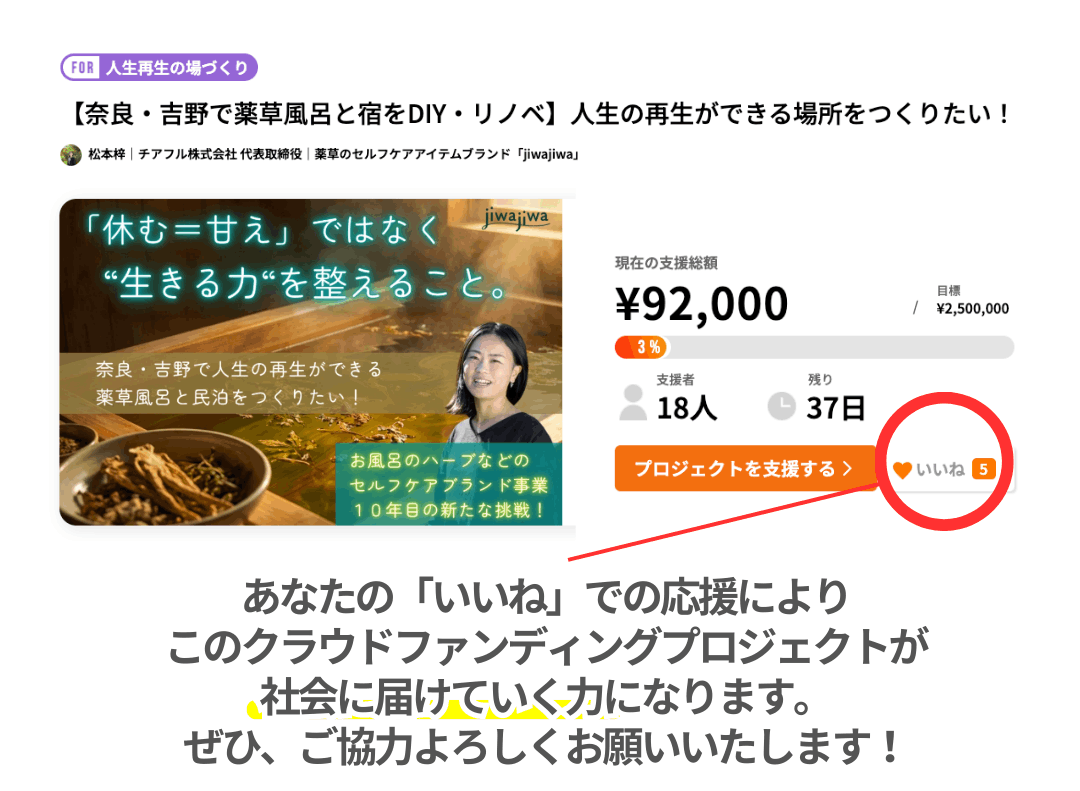Click the 37日 remaining days text
The height and width of the screenshot is (791, 1080).
[835, 408]
